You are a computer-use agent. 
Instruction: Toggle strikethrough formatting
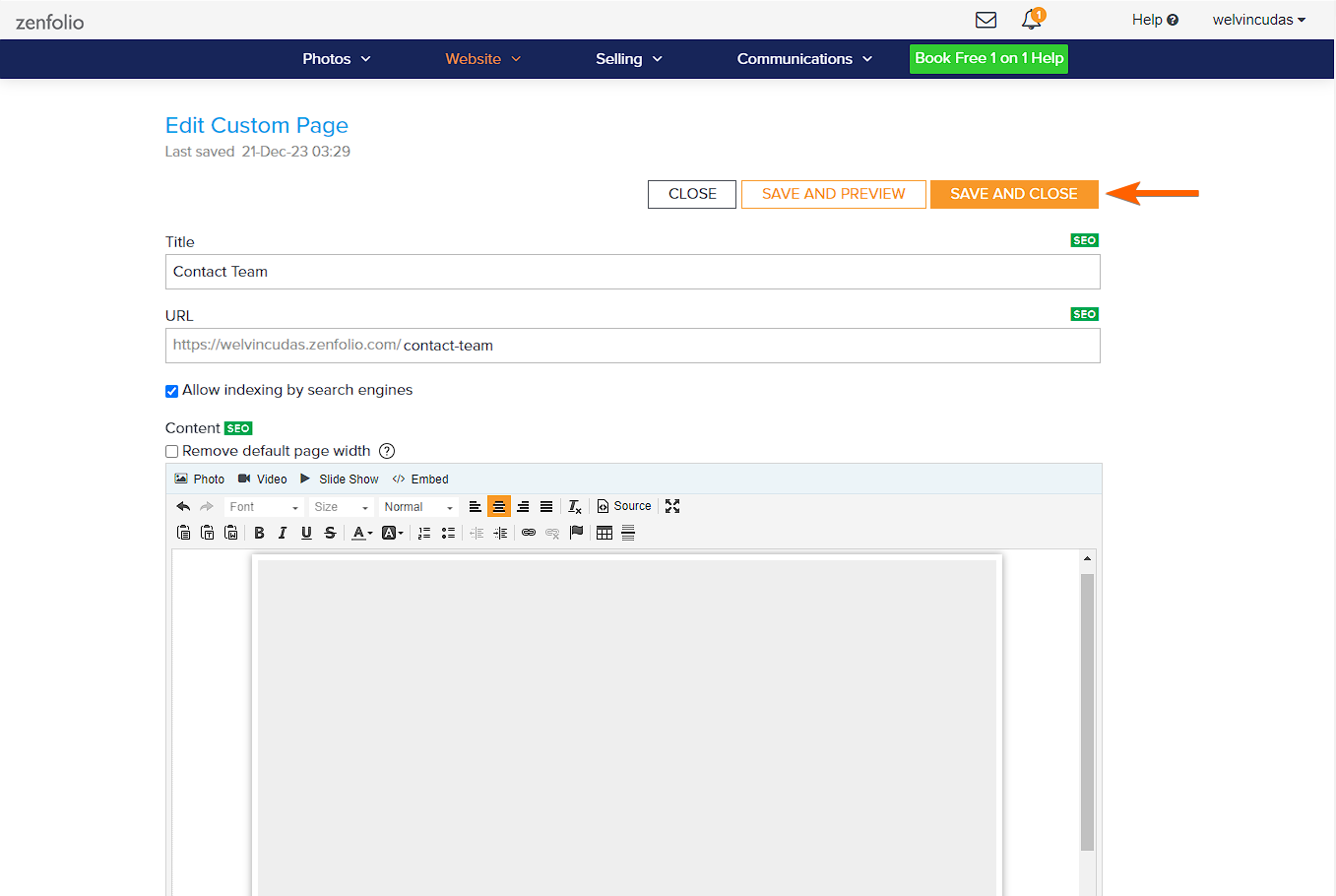[330, 533]
